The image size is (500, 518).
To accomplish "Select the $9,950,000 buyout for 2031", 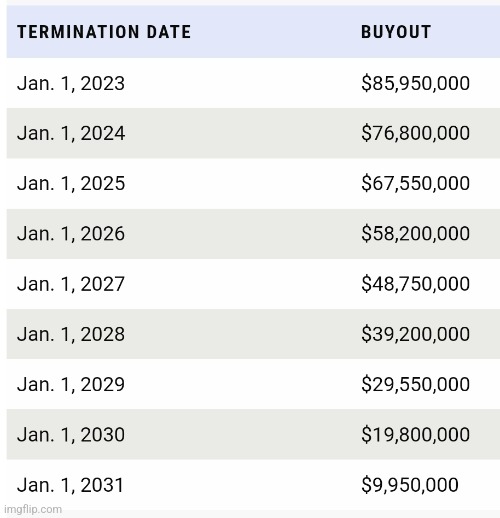I will tap(410, 485).
